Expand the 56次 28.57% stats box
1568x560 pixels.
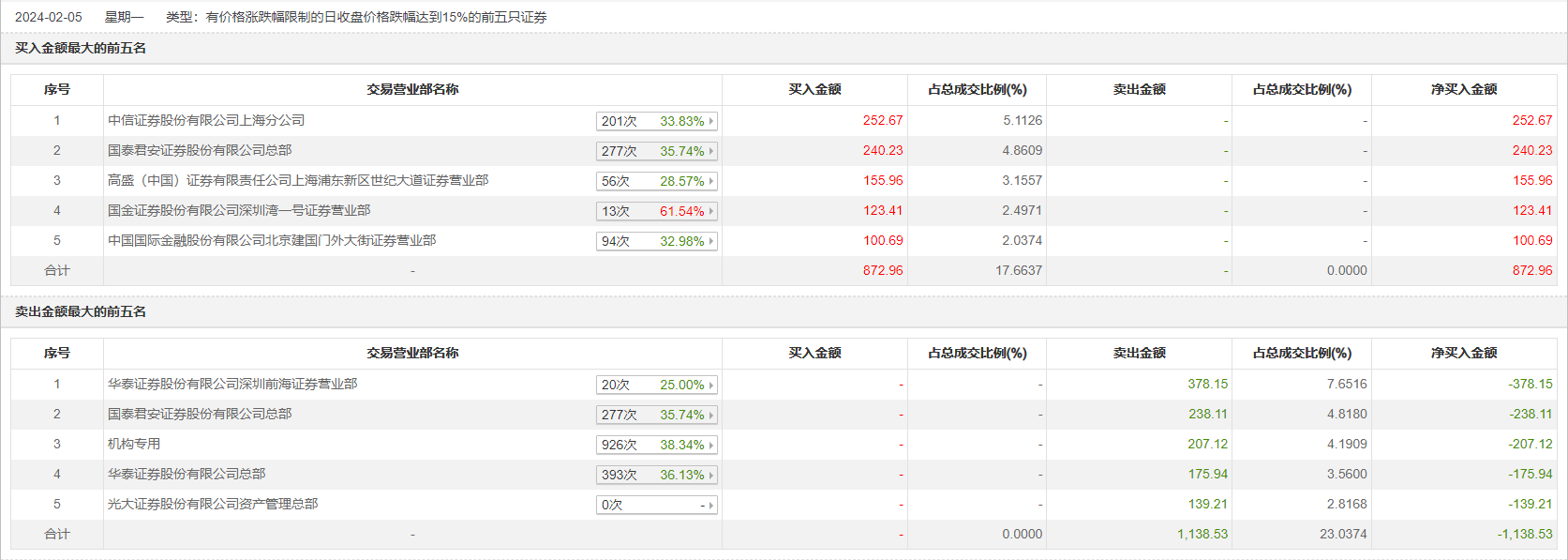(656, 181)
